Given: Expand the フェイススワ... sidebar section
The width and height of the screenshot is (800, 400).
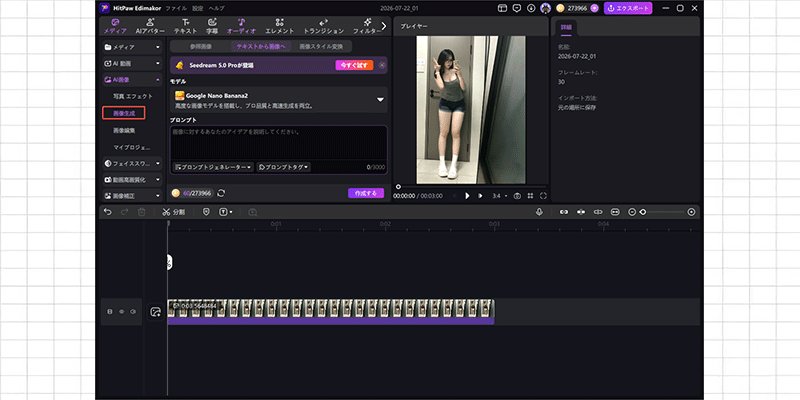Looking at the screenshot, I should pyautogui.click(x=132, y=163).
